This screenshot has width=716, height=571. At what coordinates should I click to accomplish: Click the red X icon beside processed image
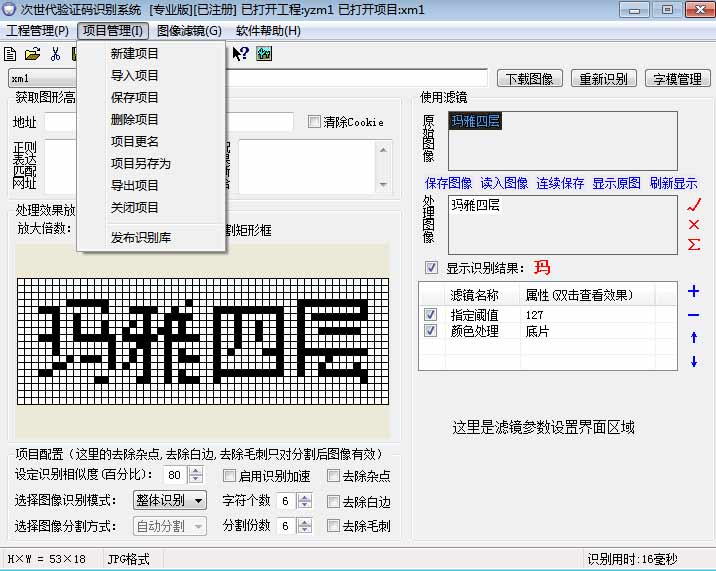(x=694, y=224)
